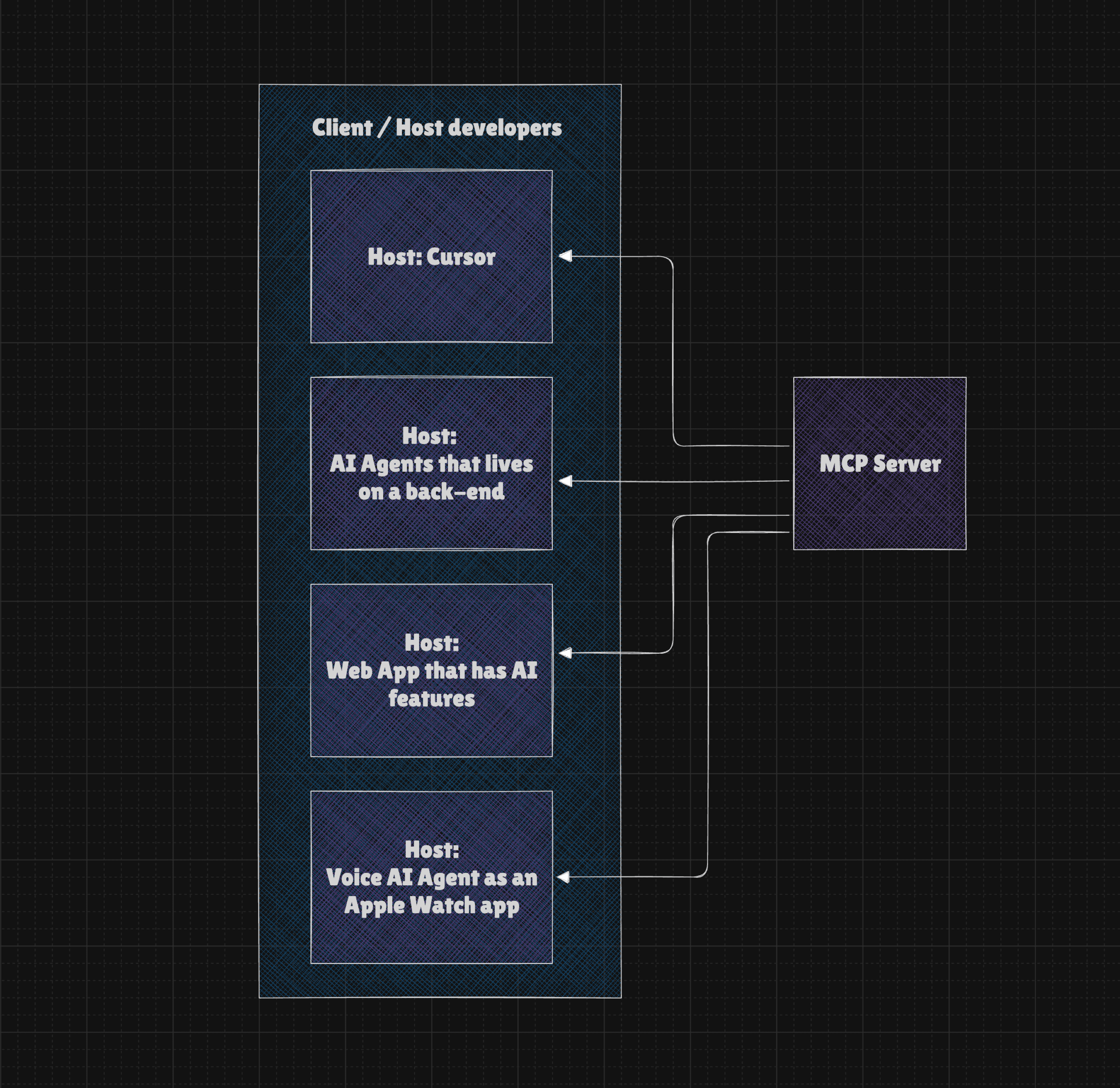Click the arrowhead pointing at Host: Cursor box
Image resolution: width=1120 pixels, height=1088 pixels.
coord(566,256)
